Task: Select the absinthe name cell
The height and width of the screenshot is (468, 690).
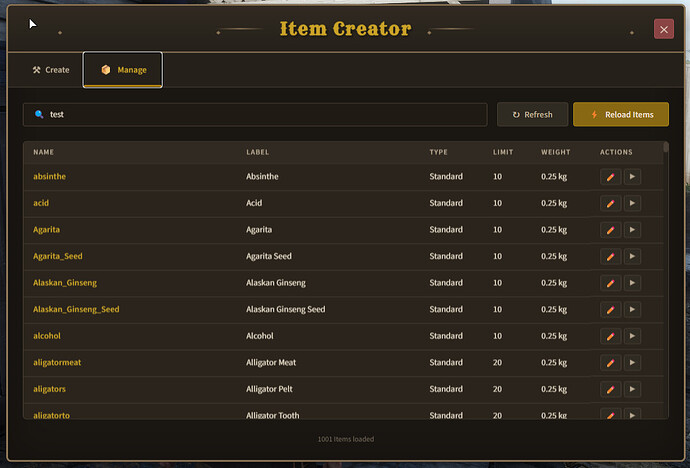Action: point(49,176)
